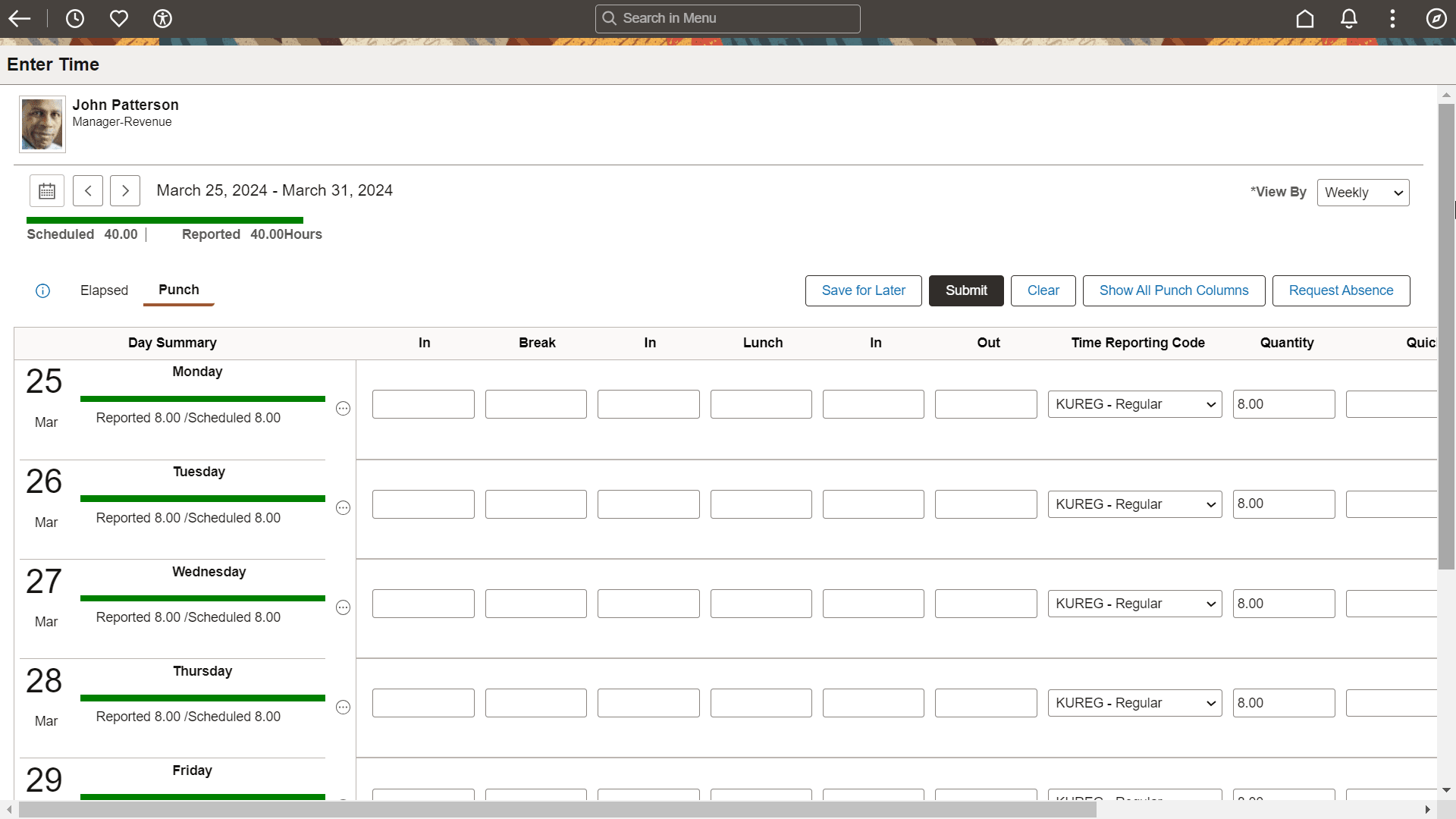Go to the Home icon
Screen dimensions: 1456x819
[1304, 18]
